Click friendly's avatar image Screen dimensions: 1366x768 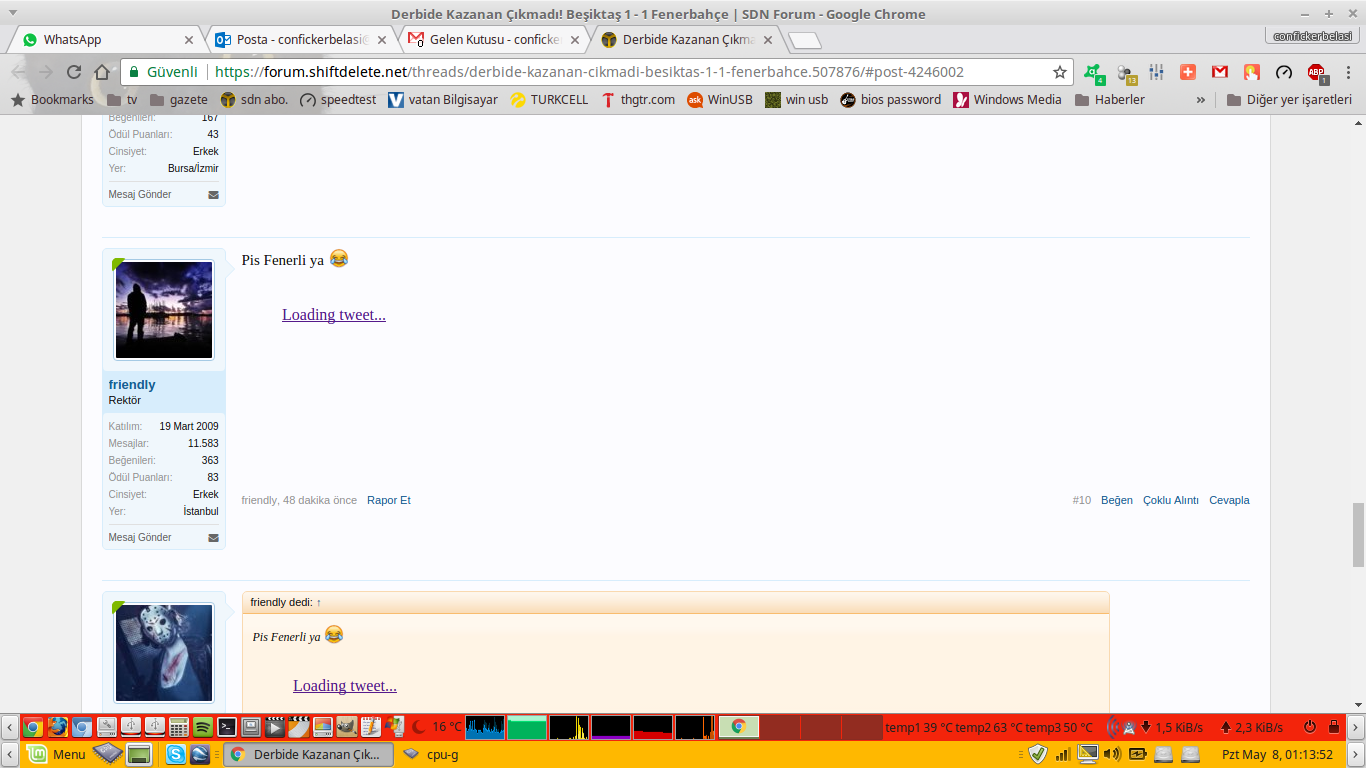[x=164, y=310]
